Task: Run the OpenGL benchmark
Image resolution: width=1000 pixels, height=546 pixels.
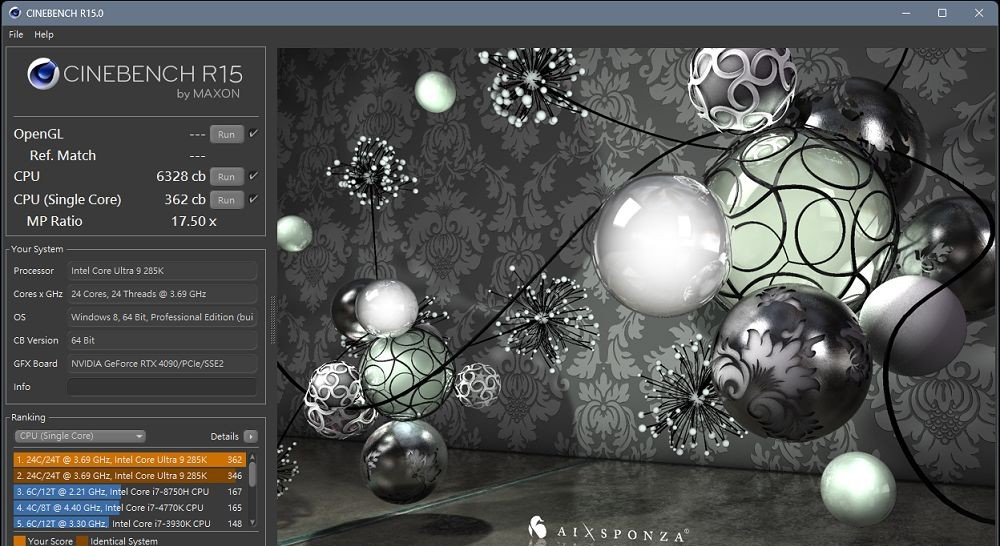Action: tap(226, 134)
